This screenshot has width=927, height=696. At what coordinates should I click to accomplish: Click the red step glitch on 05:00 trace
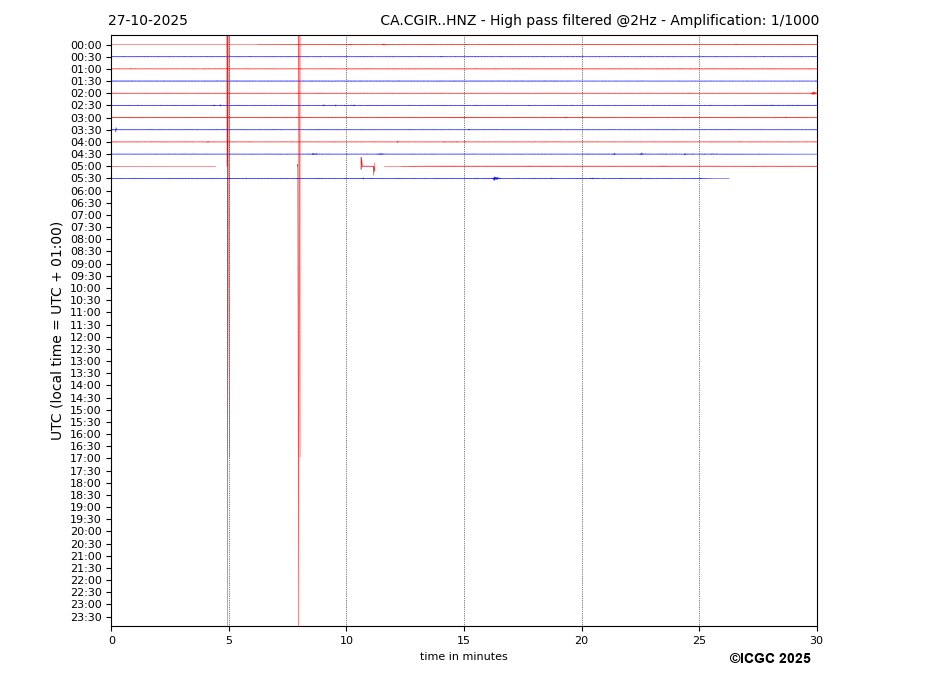tap(367, 166)
